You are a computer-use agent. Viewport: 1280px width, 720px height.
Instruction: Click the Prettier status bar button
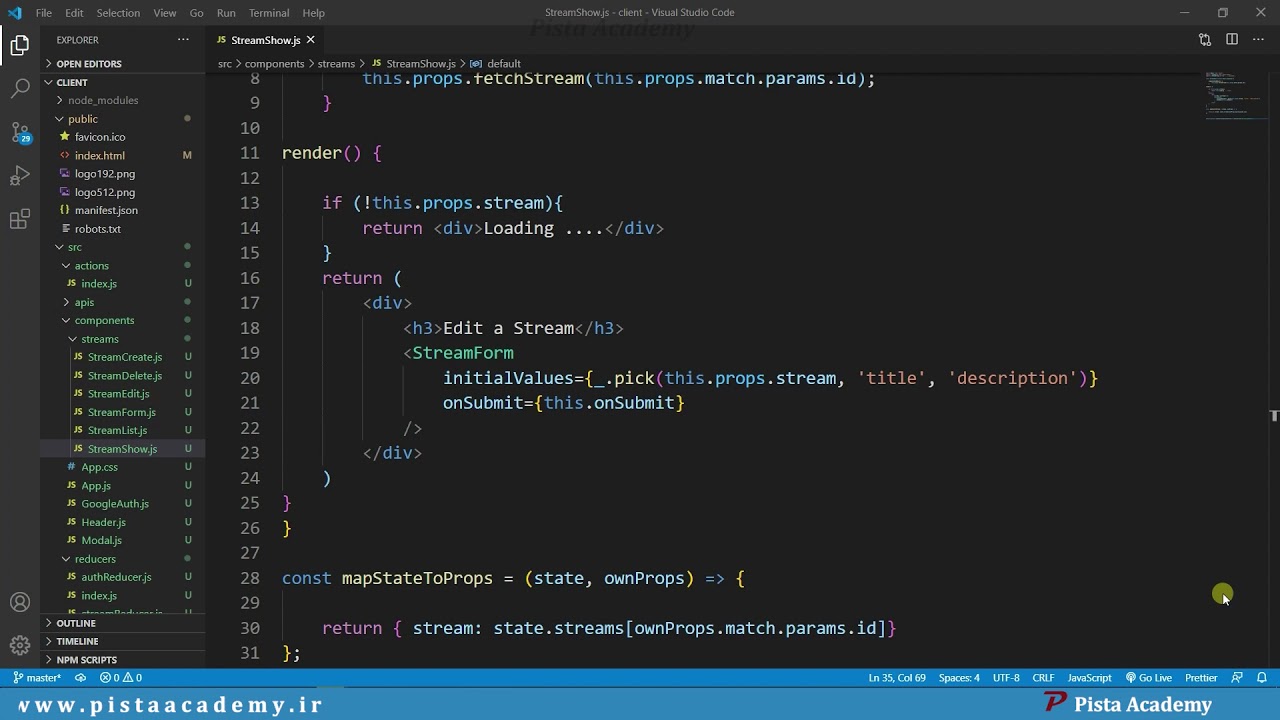click(1201, 678)
